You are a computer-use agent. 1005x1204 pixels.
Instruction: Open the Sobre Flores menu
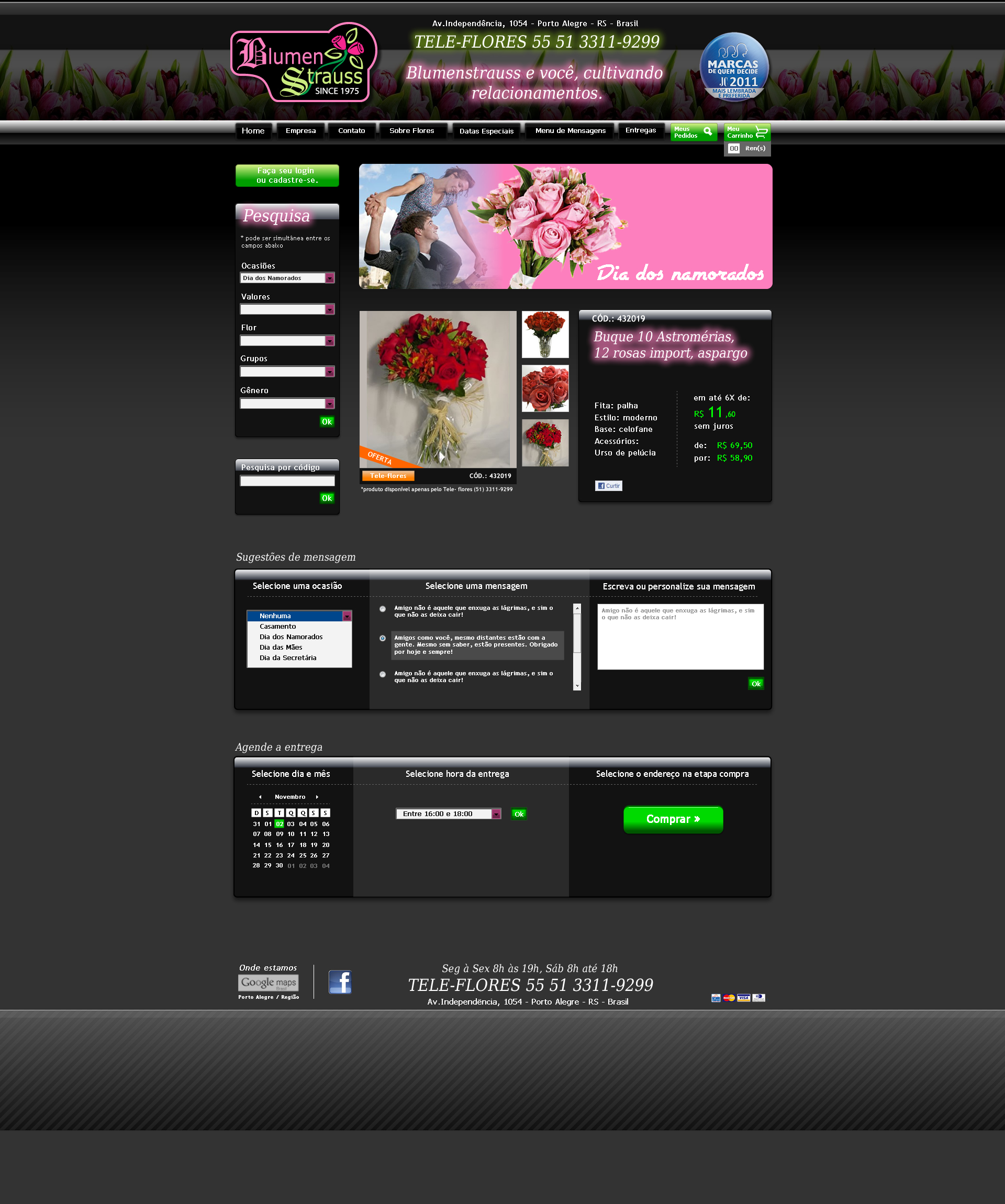411,131
